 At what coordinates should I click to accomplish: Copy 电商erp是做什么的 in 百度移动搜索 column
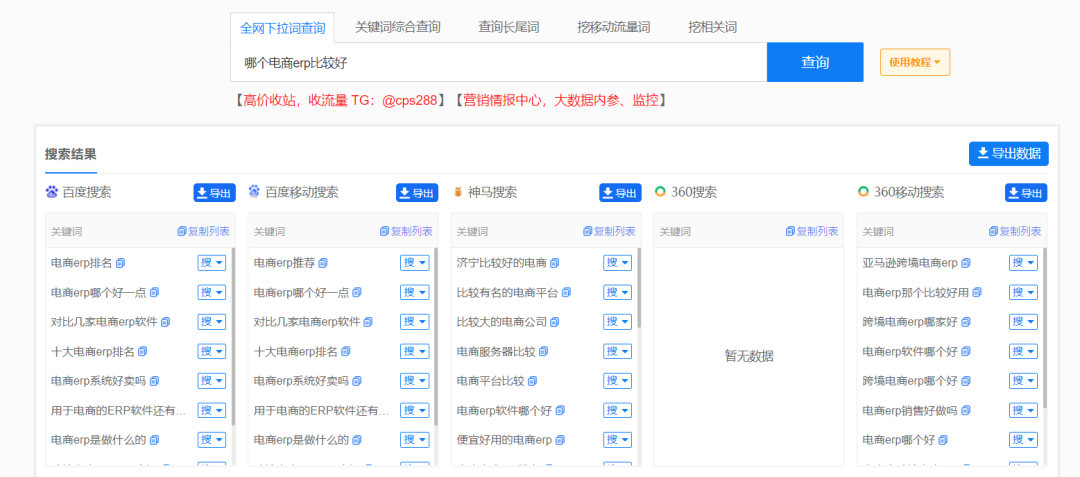pos(357,439)
